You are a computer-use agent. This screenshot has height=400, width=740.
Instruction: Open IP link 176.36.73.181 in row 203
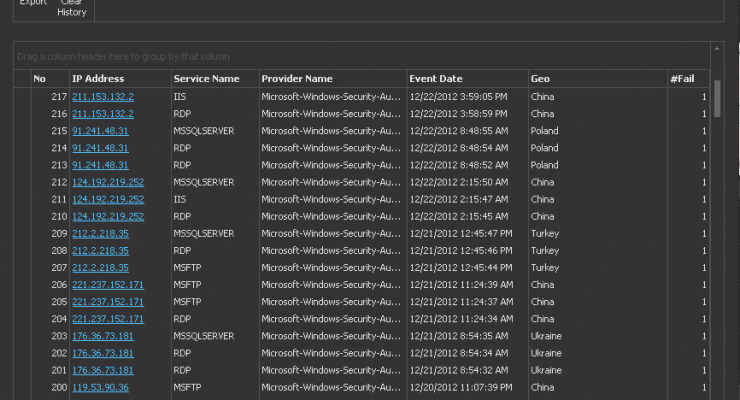[102, 335]
